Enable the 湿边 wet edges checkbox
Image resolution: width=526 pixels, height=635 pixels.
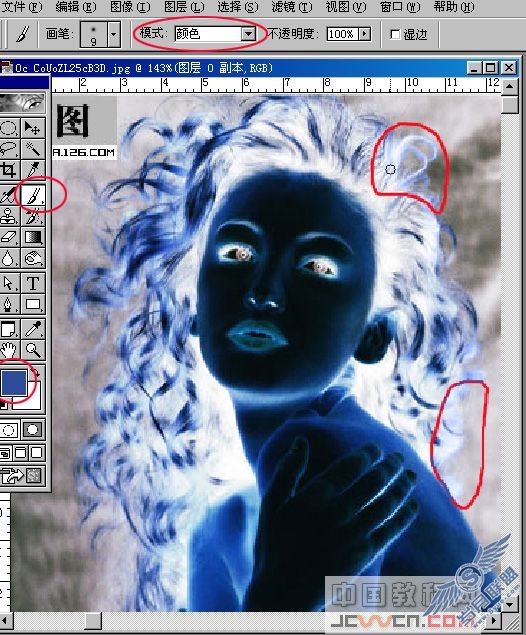point(395,34)
